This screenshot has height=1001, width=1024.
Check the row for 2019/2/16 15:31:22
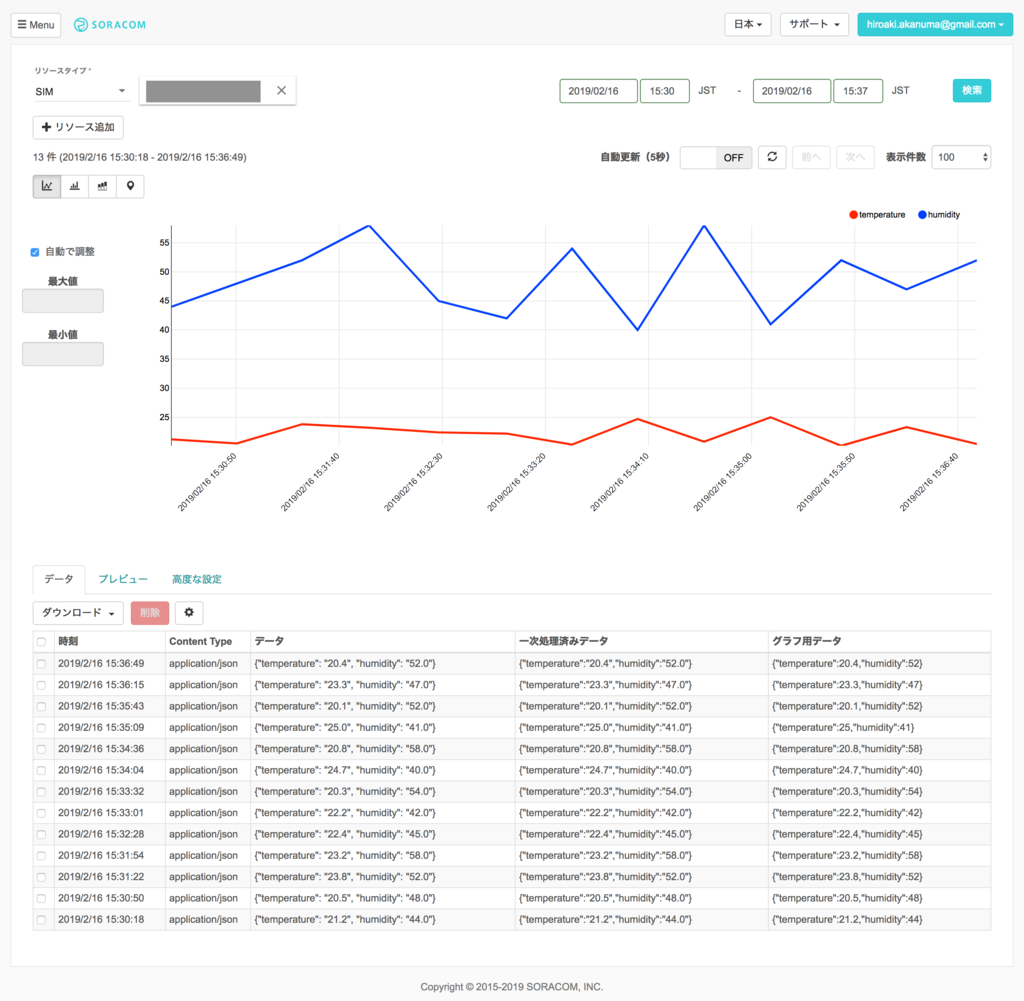coord(42,877)
